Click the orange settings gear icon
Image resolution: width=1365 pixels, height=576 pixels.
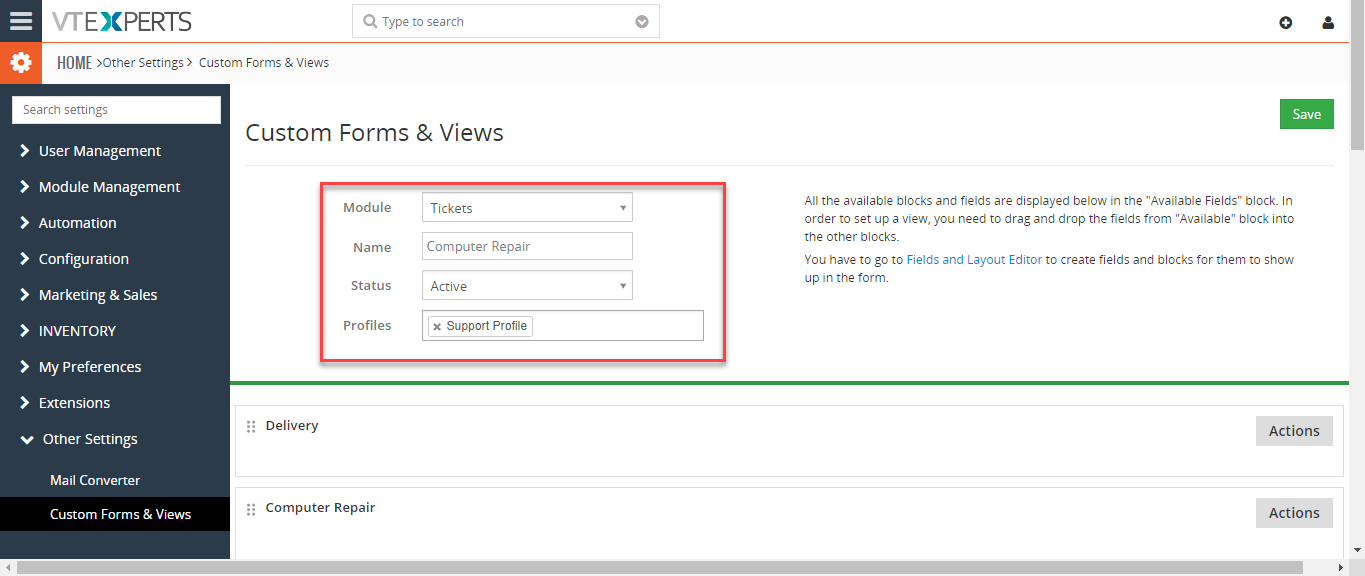[21, 63]
